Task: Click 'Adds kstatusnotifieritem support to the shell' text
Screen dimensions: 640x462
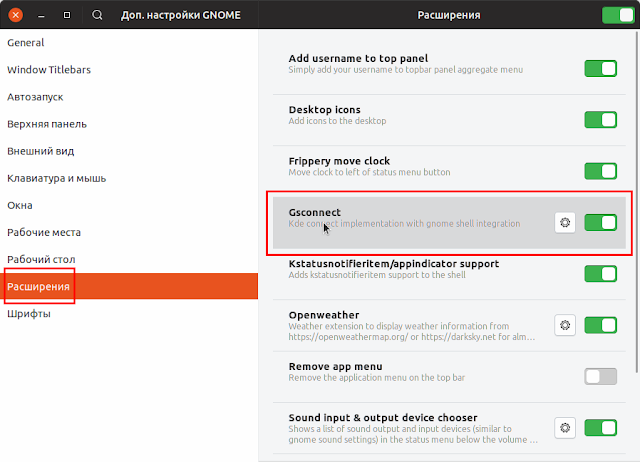Action: tap(377, 275)
